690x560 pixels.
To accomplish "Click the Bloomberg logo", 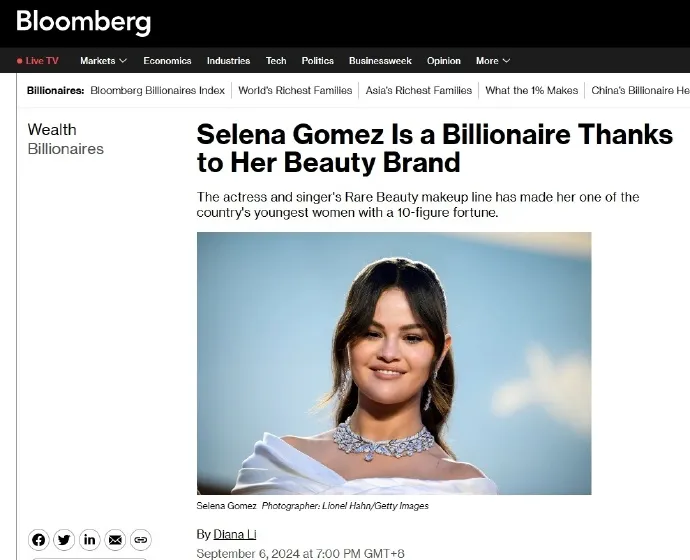I will [83, 22].
